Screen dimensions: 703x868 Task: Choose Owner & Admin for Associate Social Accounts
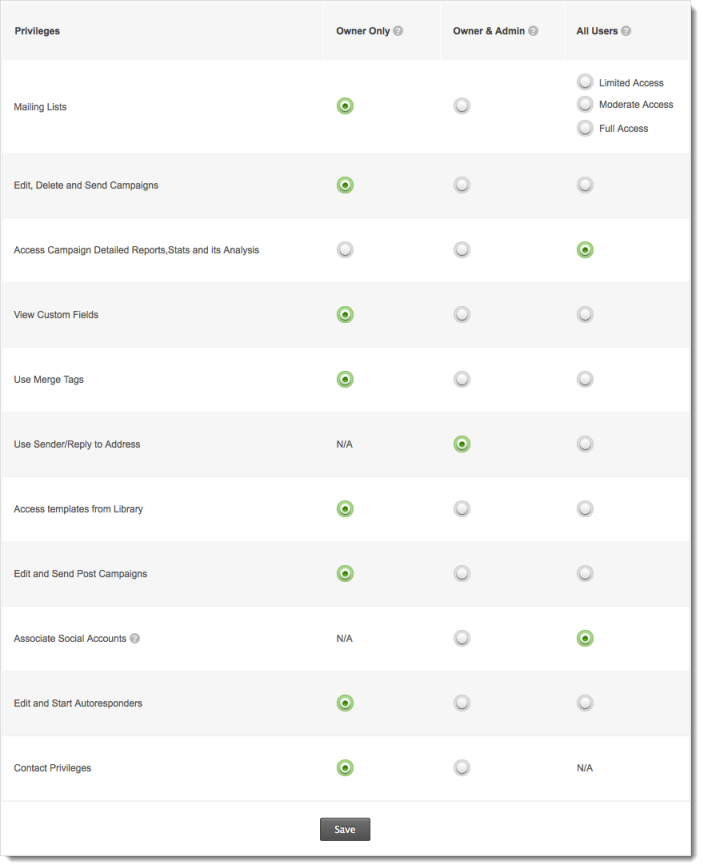461,638
